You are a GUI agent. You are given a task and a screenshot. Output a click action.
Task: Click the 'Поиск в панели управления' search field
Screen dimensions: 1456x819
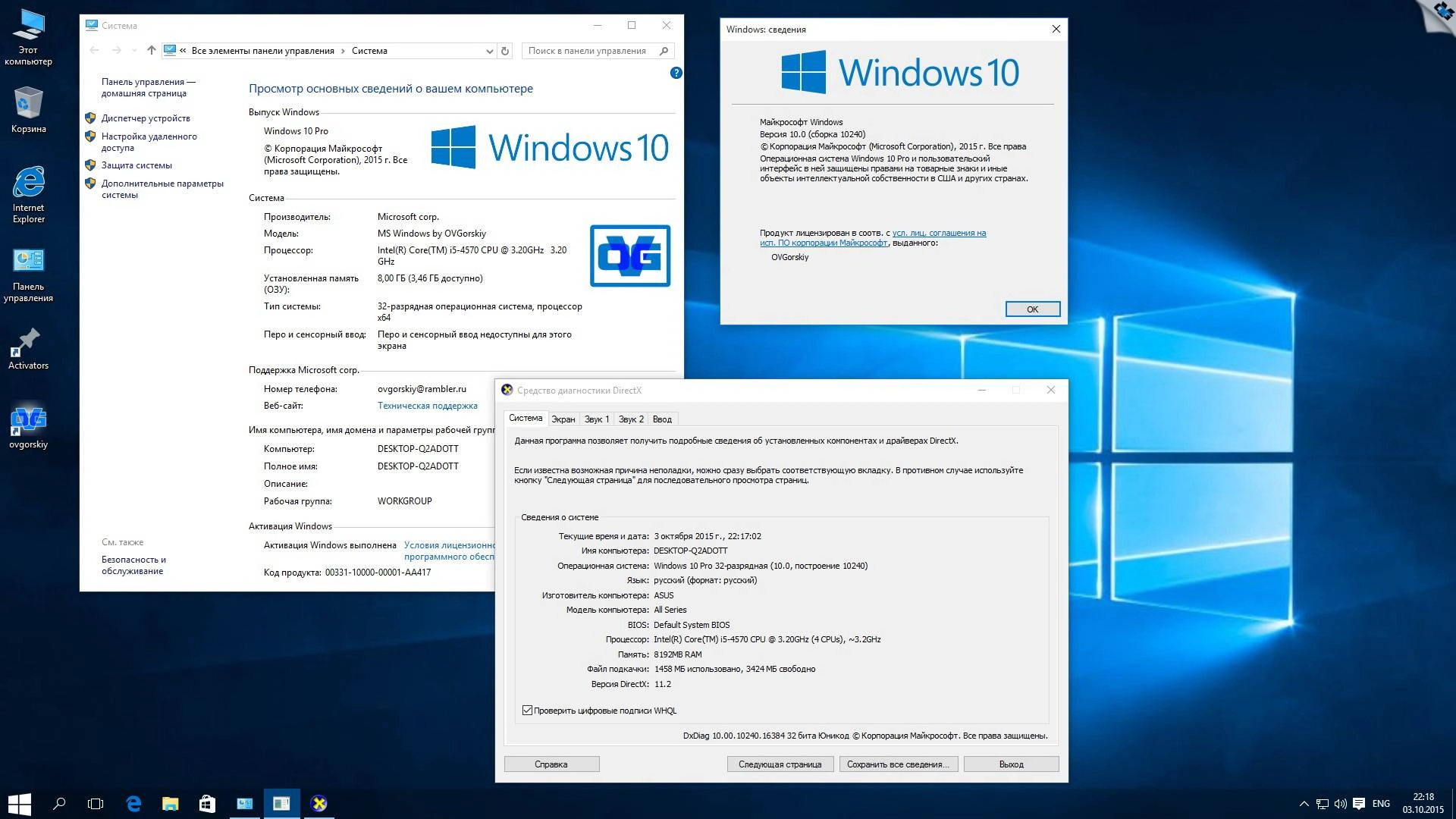(591, 51)
